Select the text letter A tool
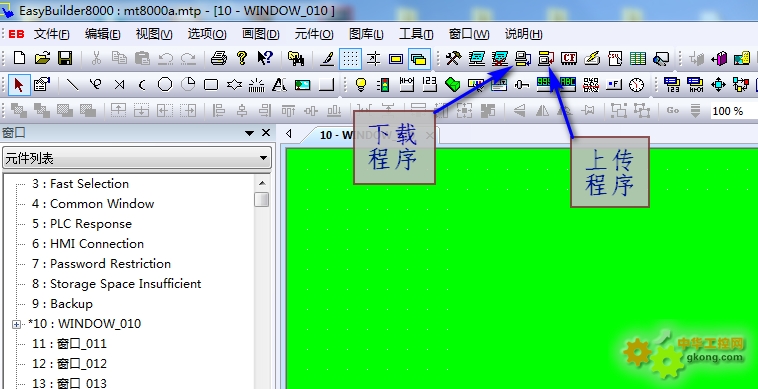The width and height of the screenshot is (758, 389). [279, 85]
